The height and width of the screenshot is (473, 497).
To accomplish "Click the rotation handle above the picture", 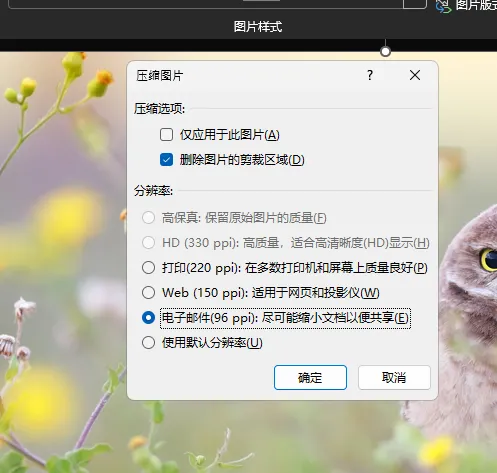I will 385,52.
